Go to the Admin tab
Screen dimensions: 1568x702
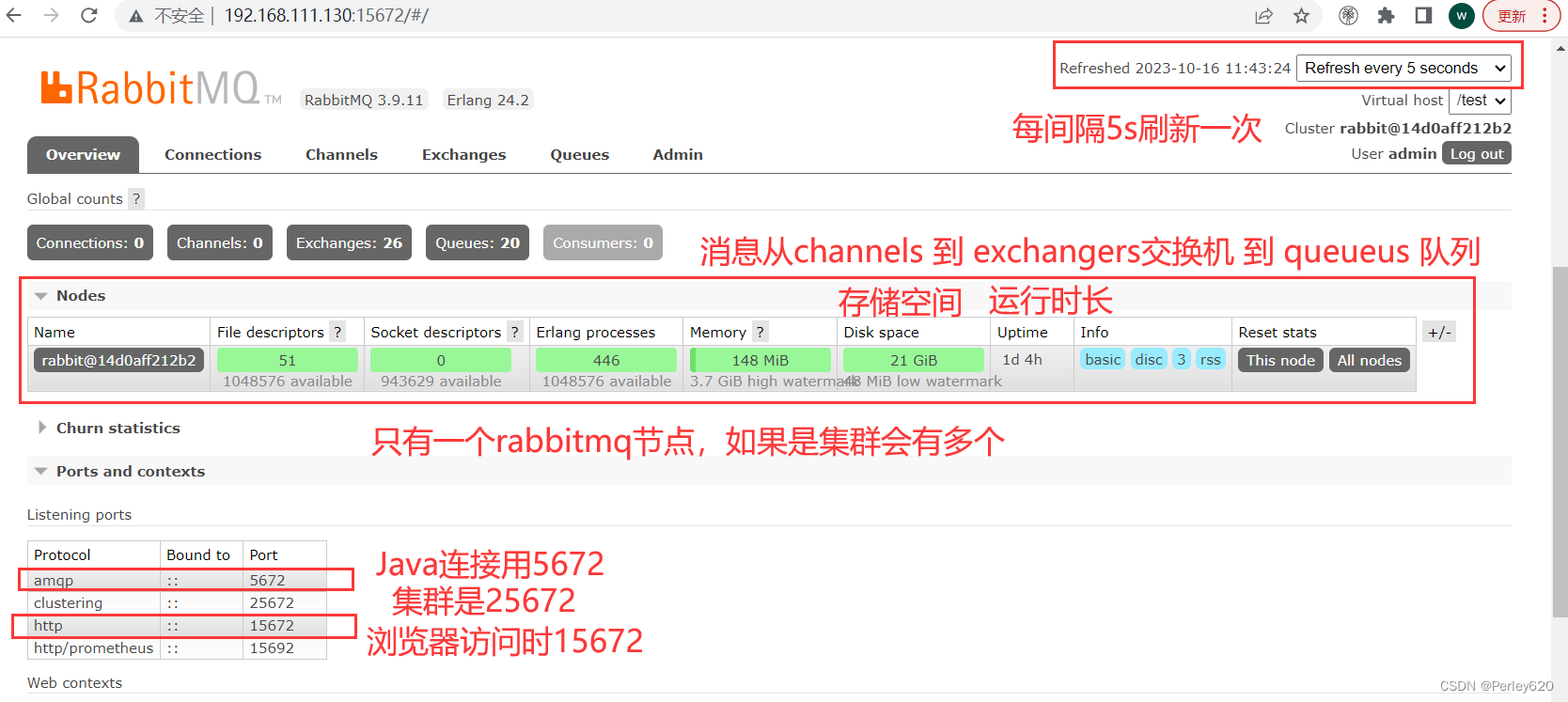pyautogui.click(x=678, y=155)
